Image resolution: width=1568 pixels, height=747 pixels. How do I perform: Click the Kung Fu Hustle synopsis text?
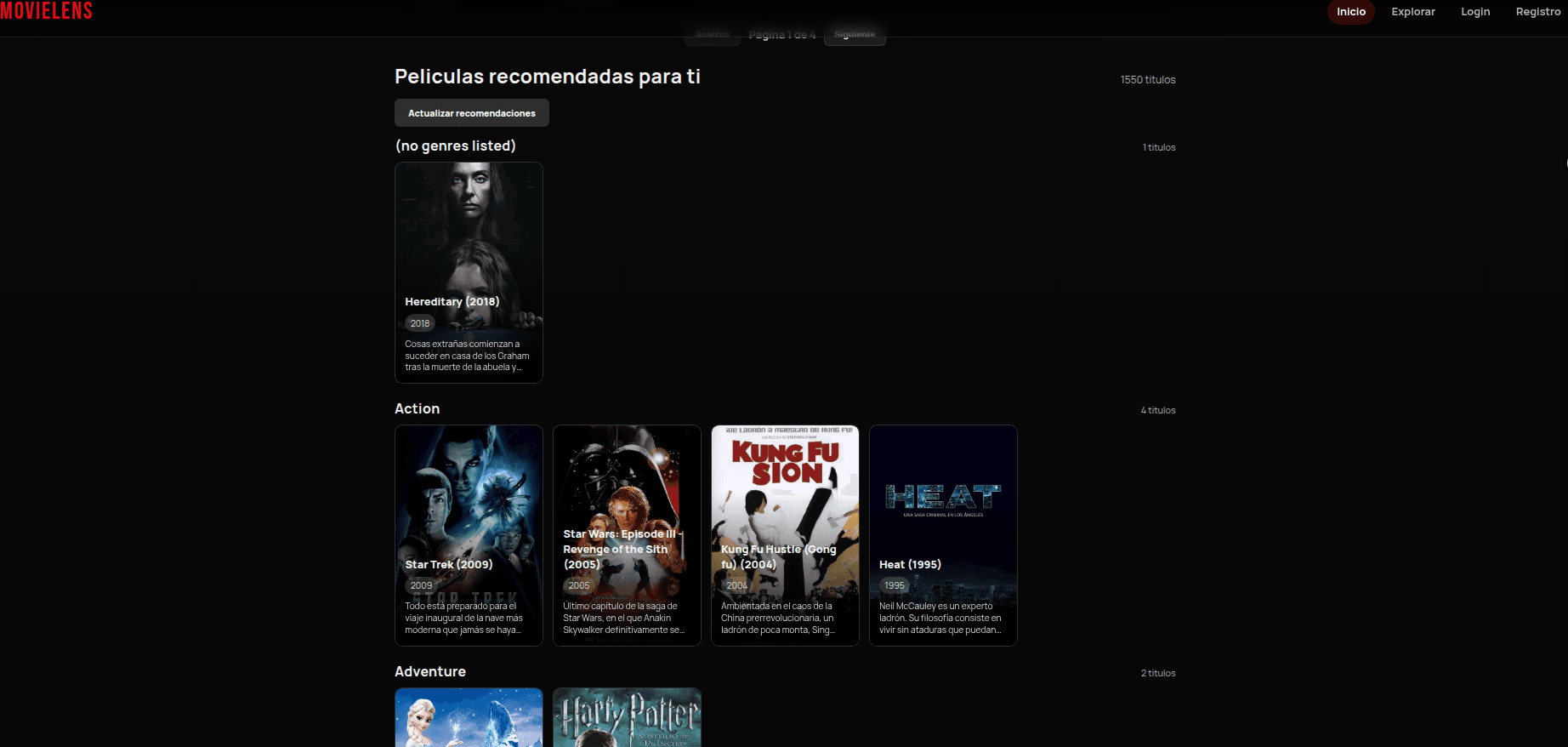click(778, 619)
